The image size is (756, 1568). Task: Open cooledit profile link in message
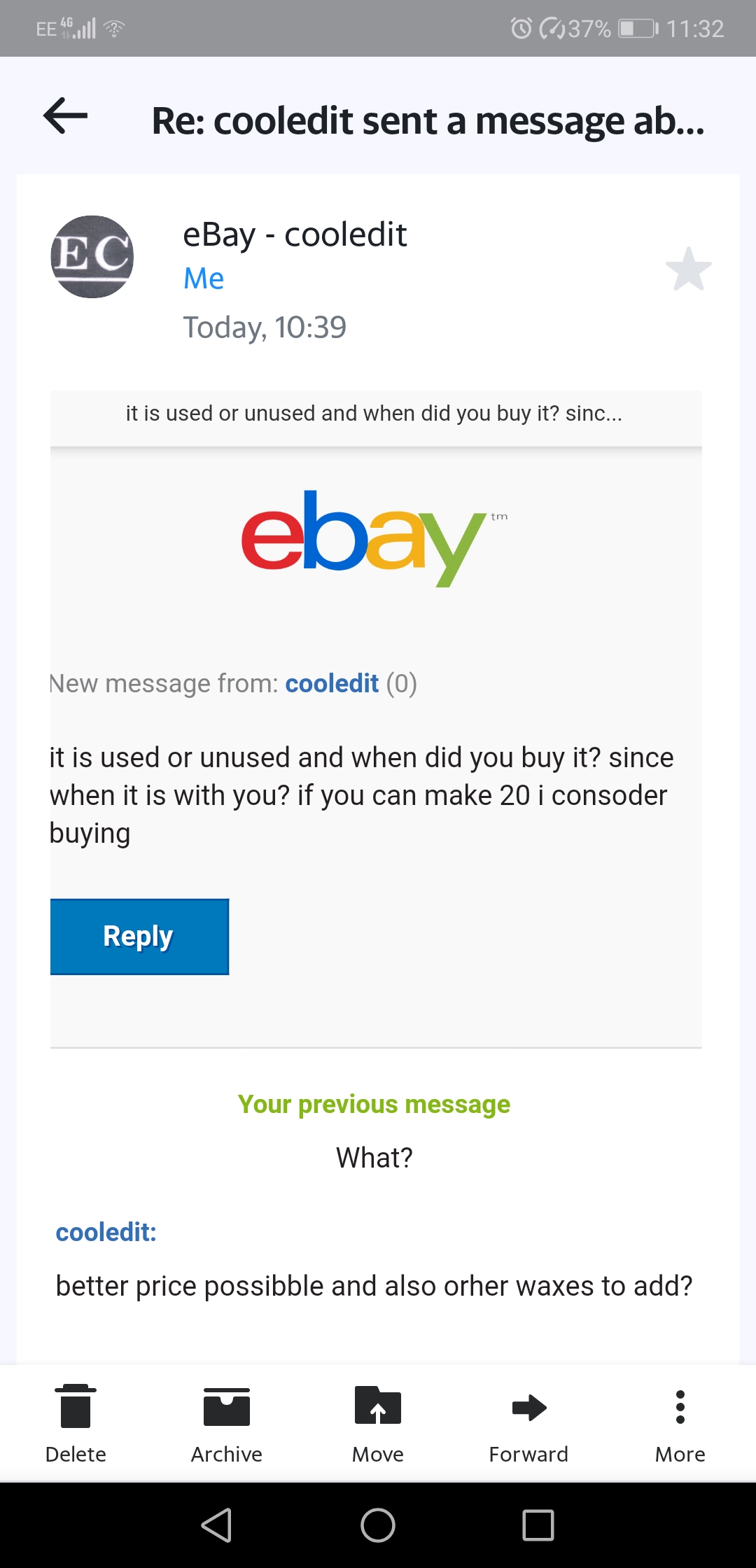pyautogui.click(x=332, y=683)
